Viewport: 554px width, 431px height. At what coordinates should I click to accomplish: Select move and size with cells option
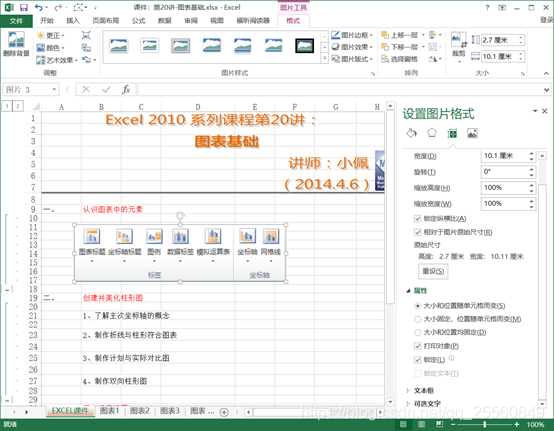coord(418,306)
